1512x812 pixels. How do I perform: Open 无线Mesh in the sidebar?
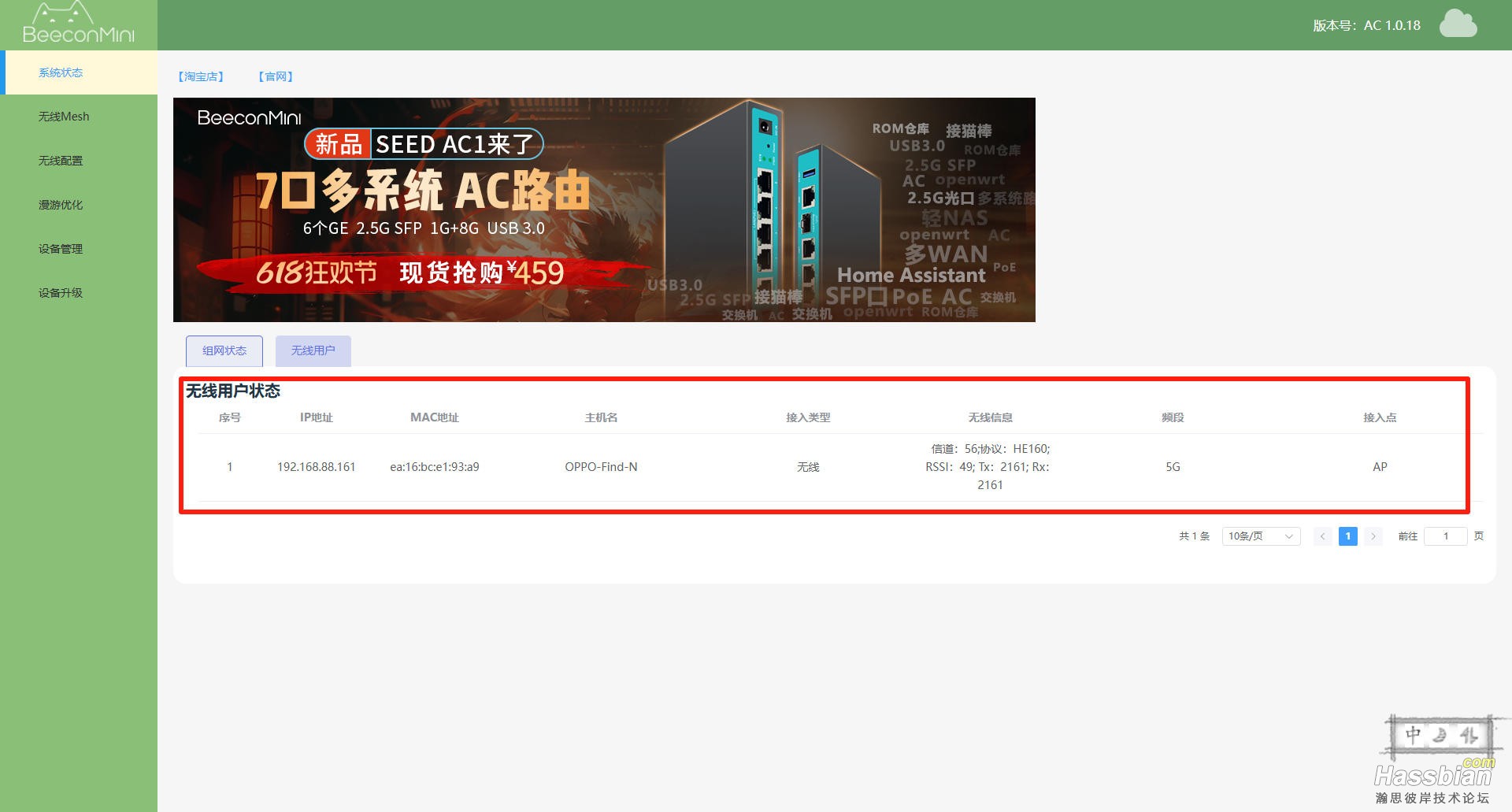point(79,117)
